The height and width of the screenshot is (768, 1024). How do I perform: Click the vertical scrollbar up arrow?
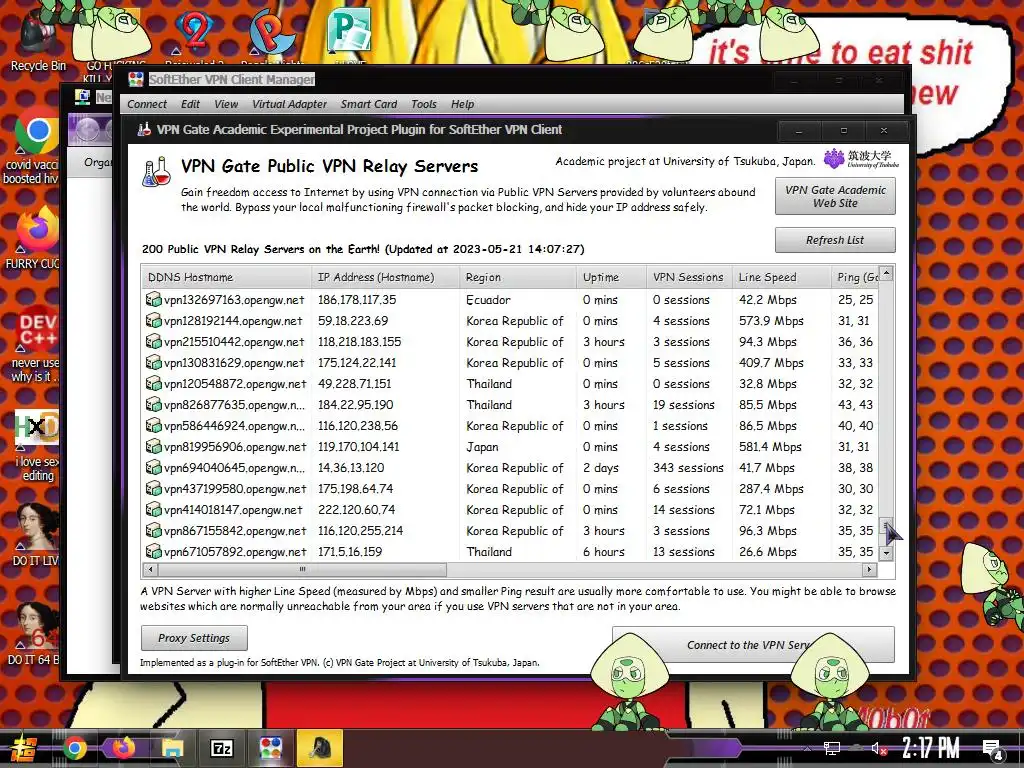pos(886,272)
